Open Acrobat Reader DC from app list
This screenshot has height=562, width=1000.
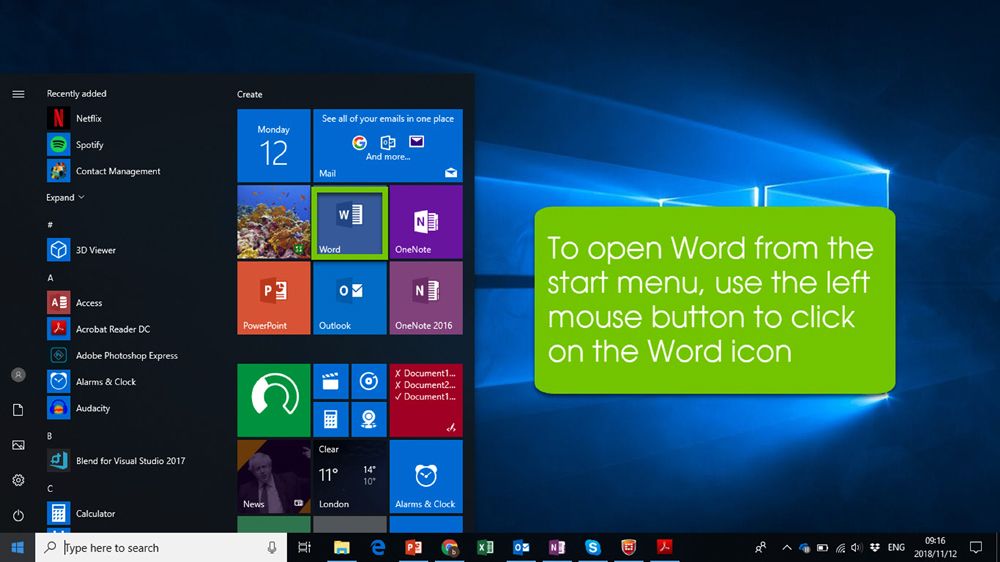point(112,329)
